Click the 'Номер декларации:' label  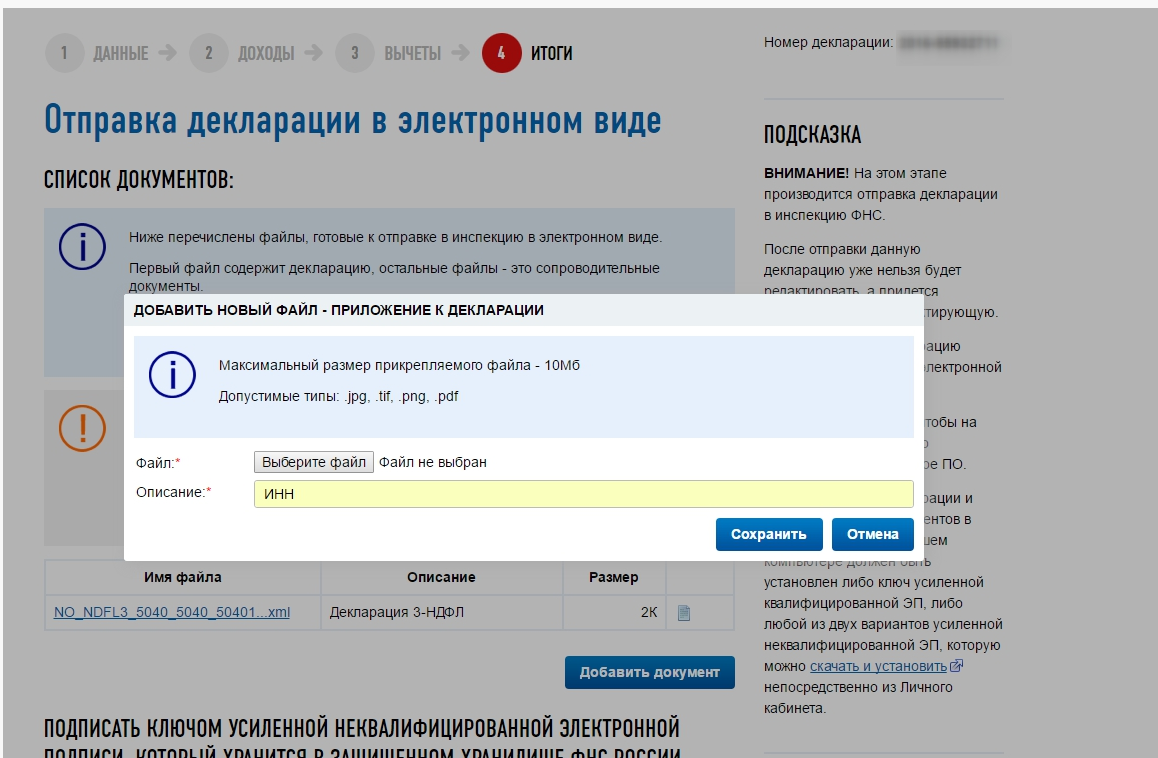tap(829, 43)
